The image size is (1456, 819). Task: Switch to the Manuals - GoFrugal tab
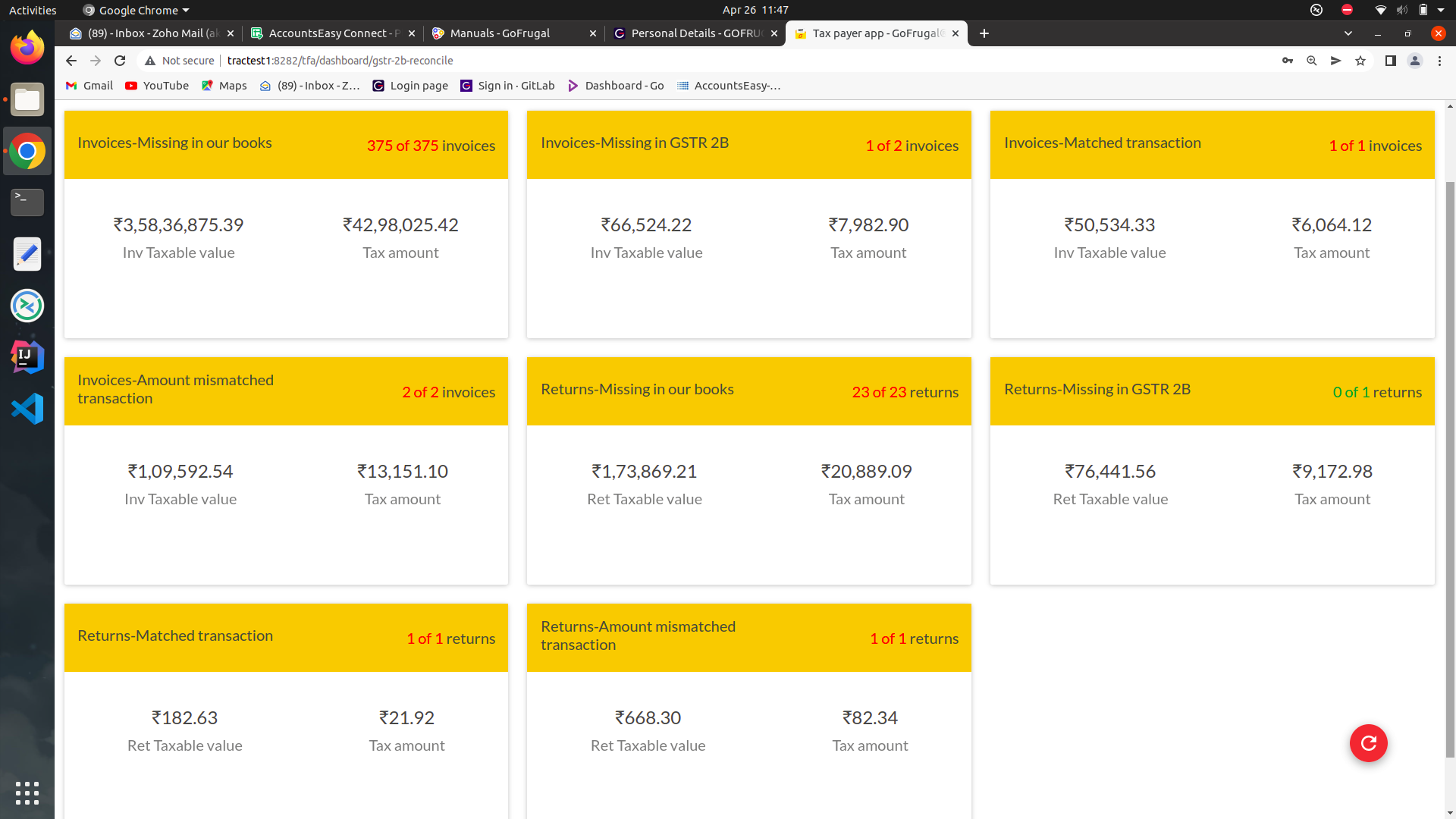tap(500, 33)
